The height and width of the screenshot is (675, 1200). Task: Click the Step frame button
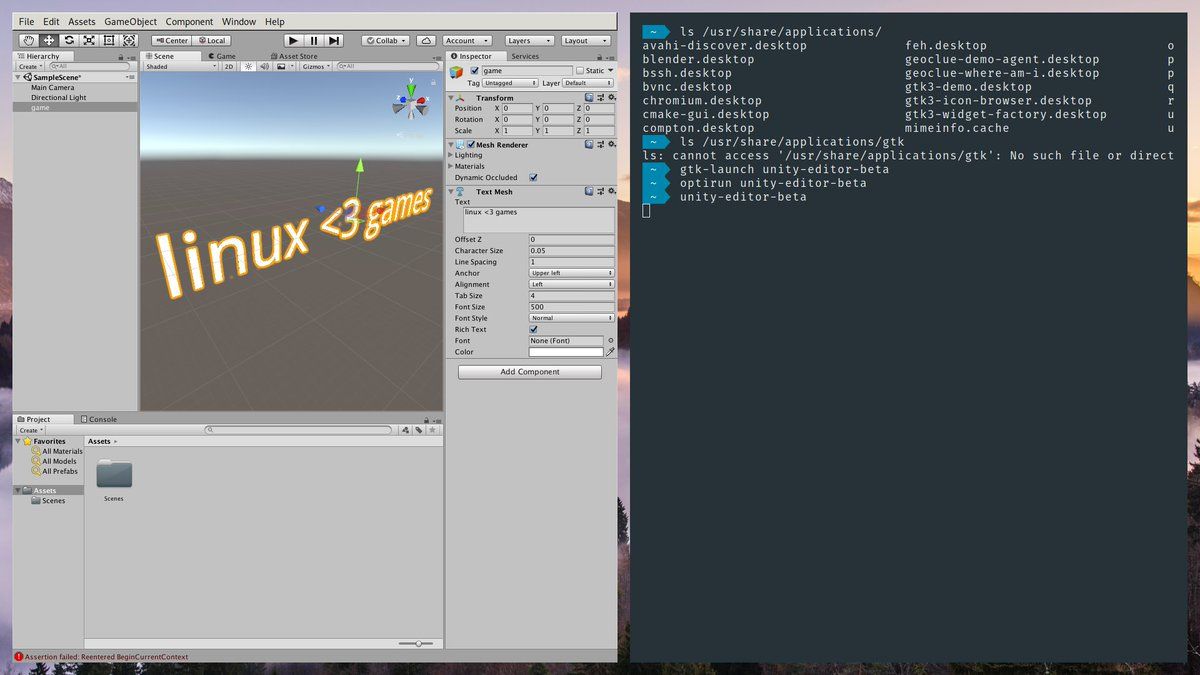click(334, 40)
